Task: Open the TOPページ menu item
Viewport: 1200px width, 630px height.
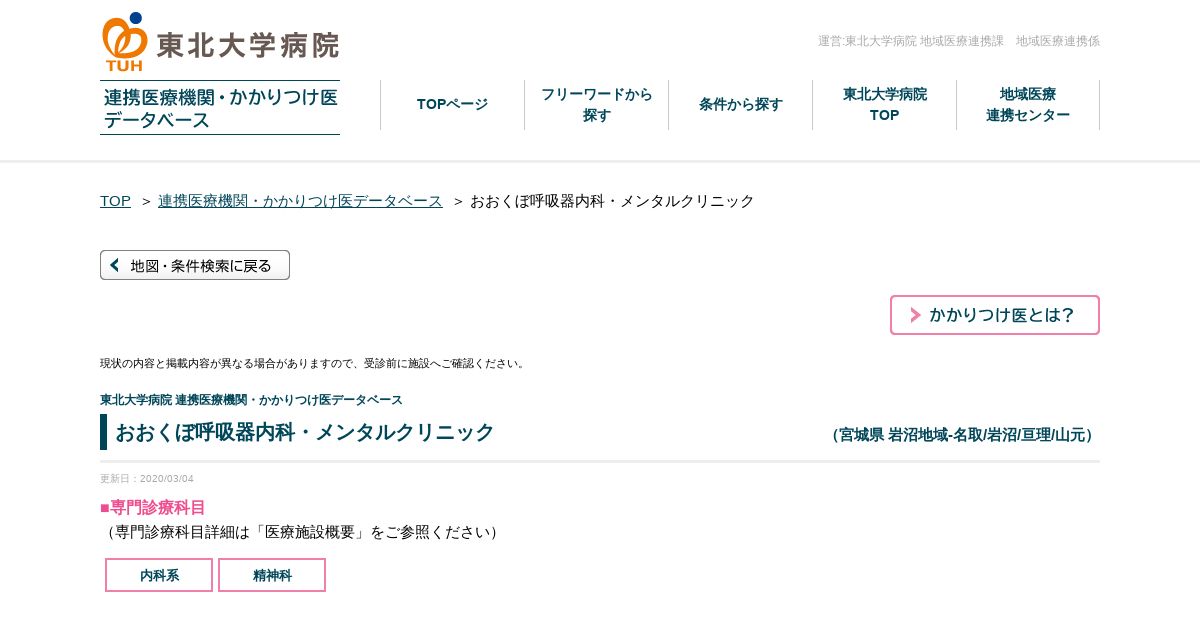Action: coord(452,104)
